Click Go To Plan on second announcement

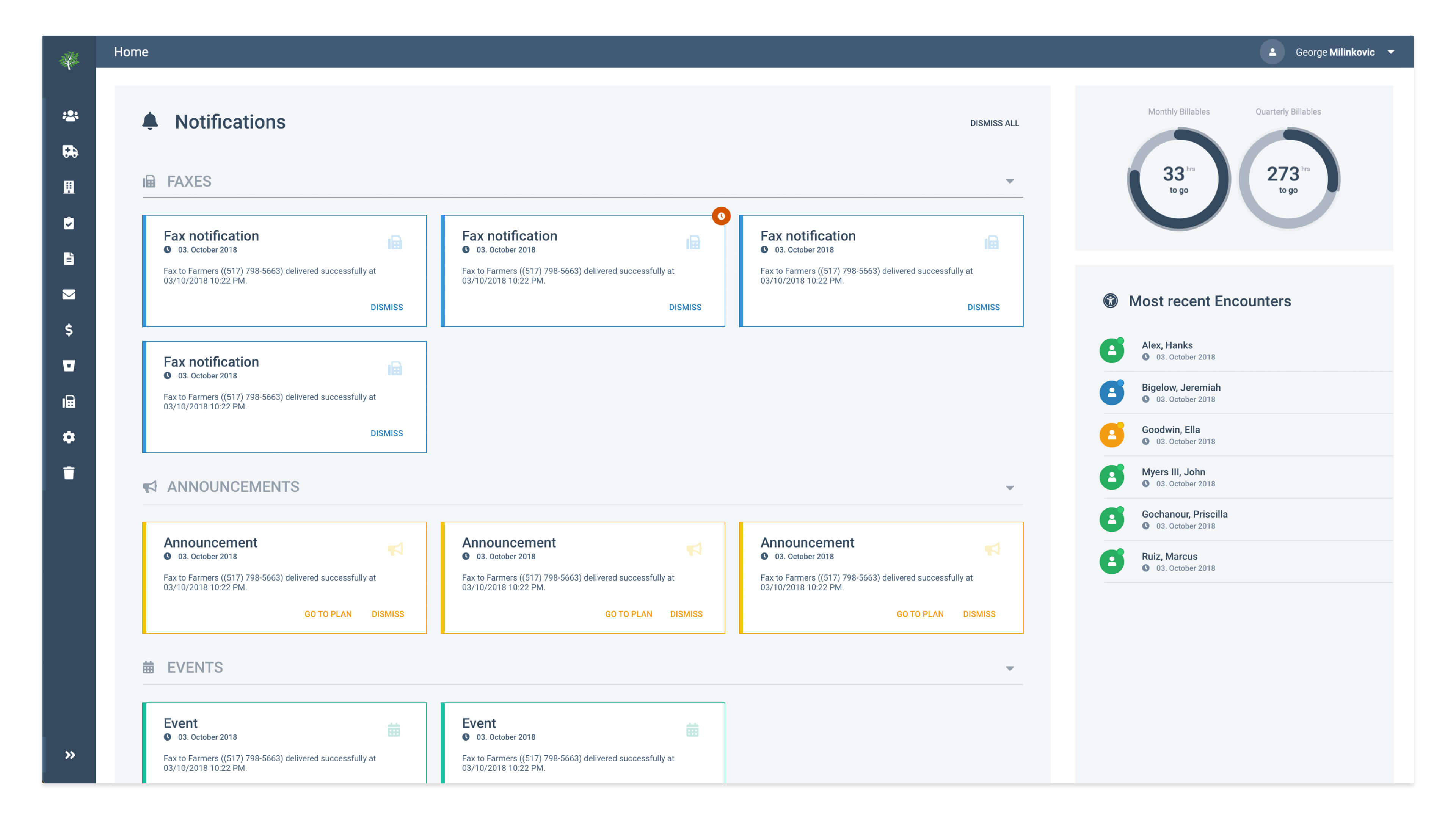pyautogui.click(x=629, y=614)
